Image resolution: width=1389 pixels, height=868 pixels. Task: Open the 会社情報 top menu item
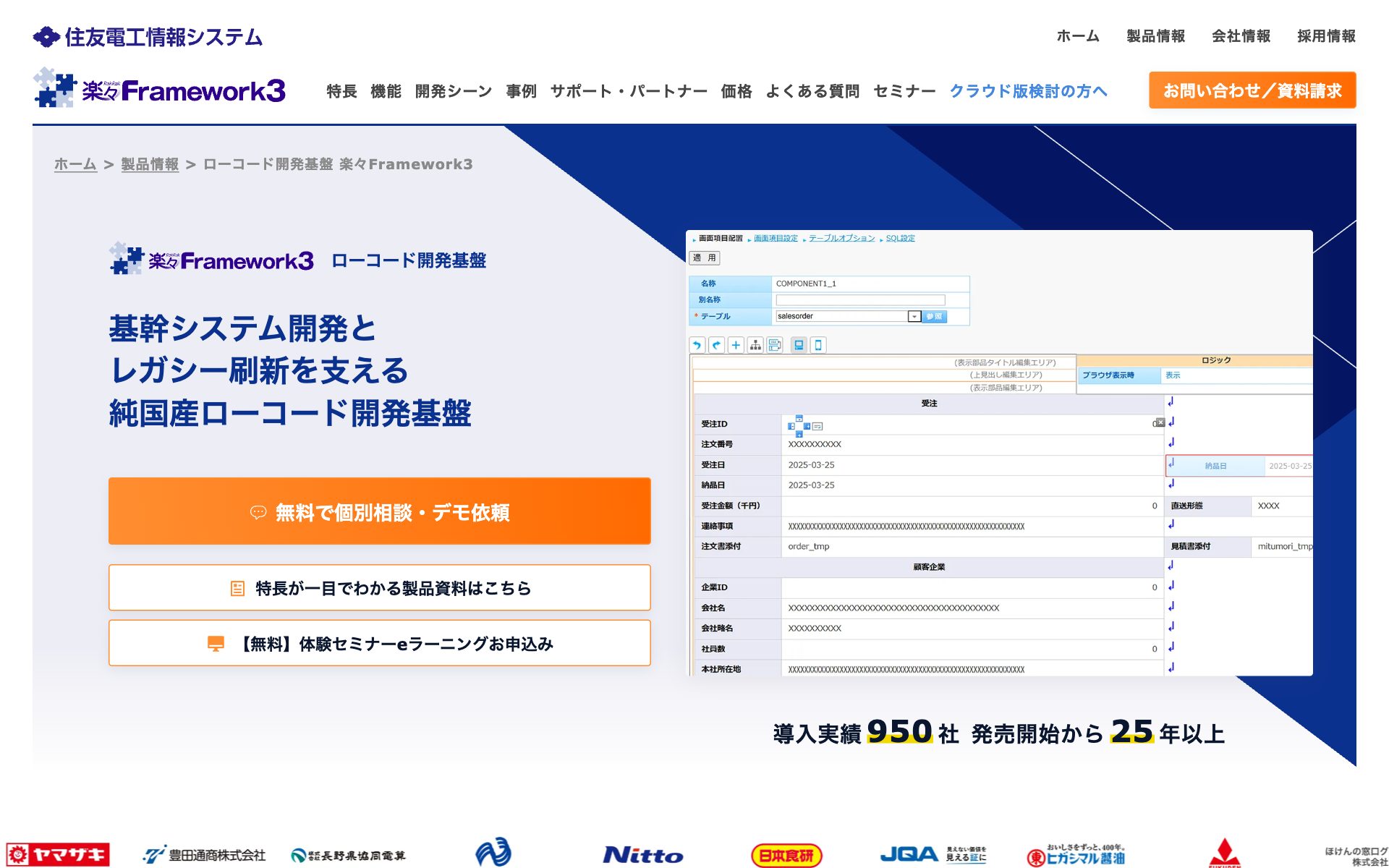pyautogui.click(x=1241, y=36)
